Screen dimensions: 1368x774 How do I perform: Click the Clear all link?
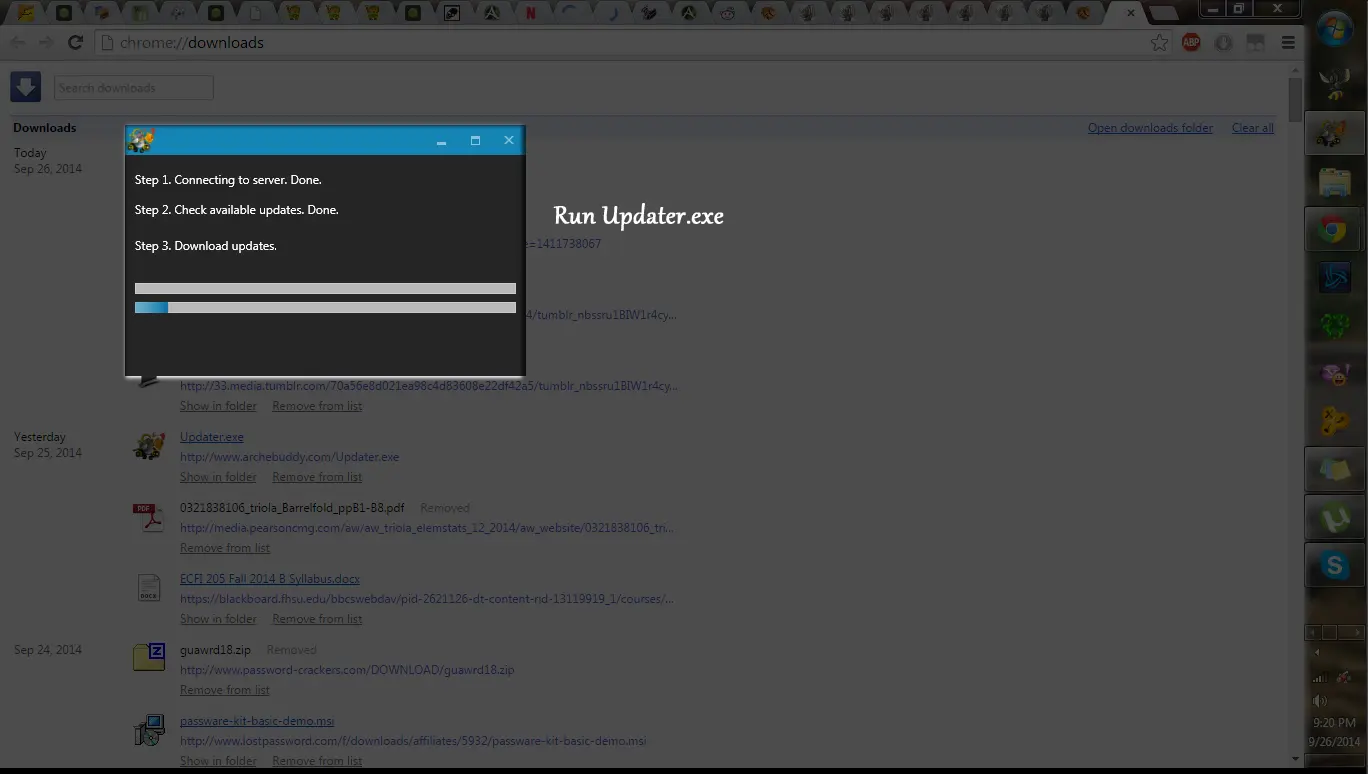1252,128
